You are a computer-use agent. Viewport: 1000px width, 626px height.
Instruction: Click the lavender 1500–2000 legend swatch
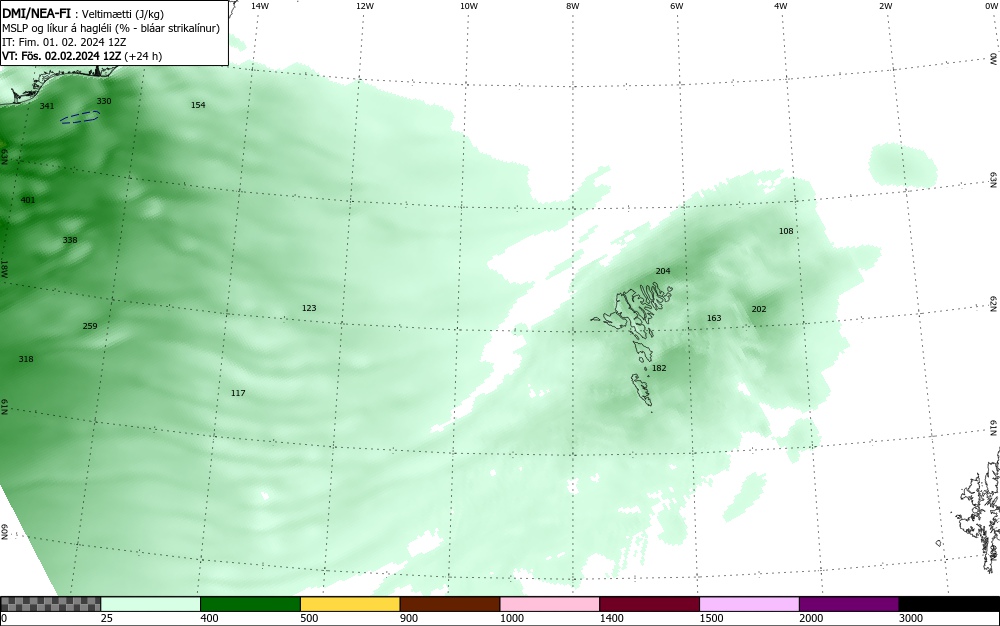749,604
